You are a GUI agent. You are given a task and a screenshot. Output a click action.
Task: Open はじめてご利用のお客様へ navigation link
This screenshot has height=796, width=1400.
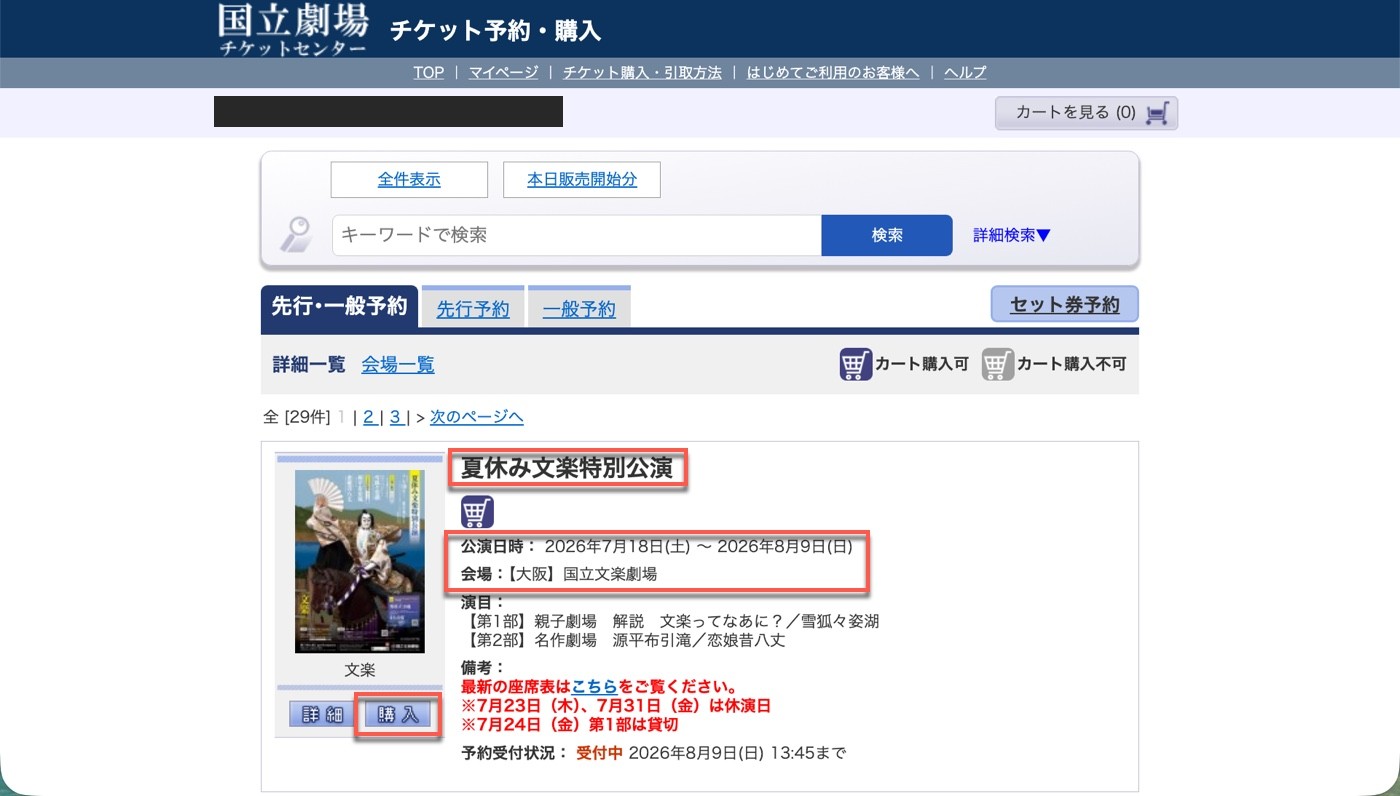(833, 72)
